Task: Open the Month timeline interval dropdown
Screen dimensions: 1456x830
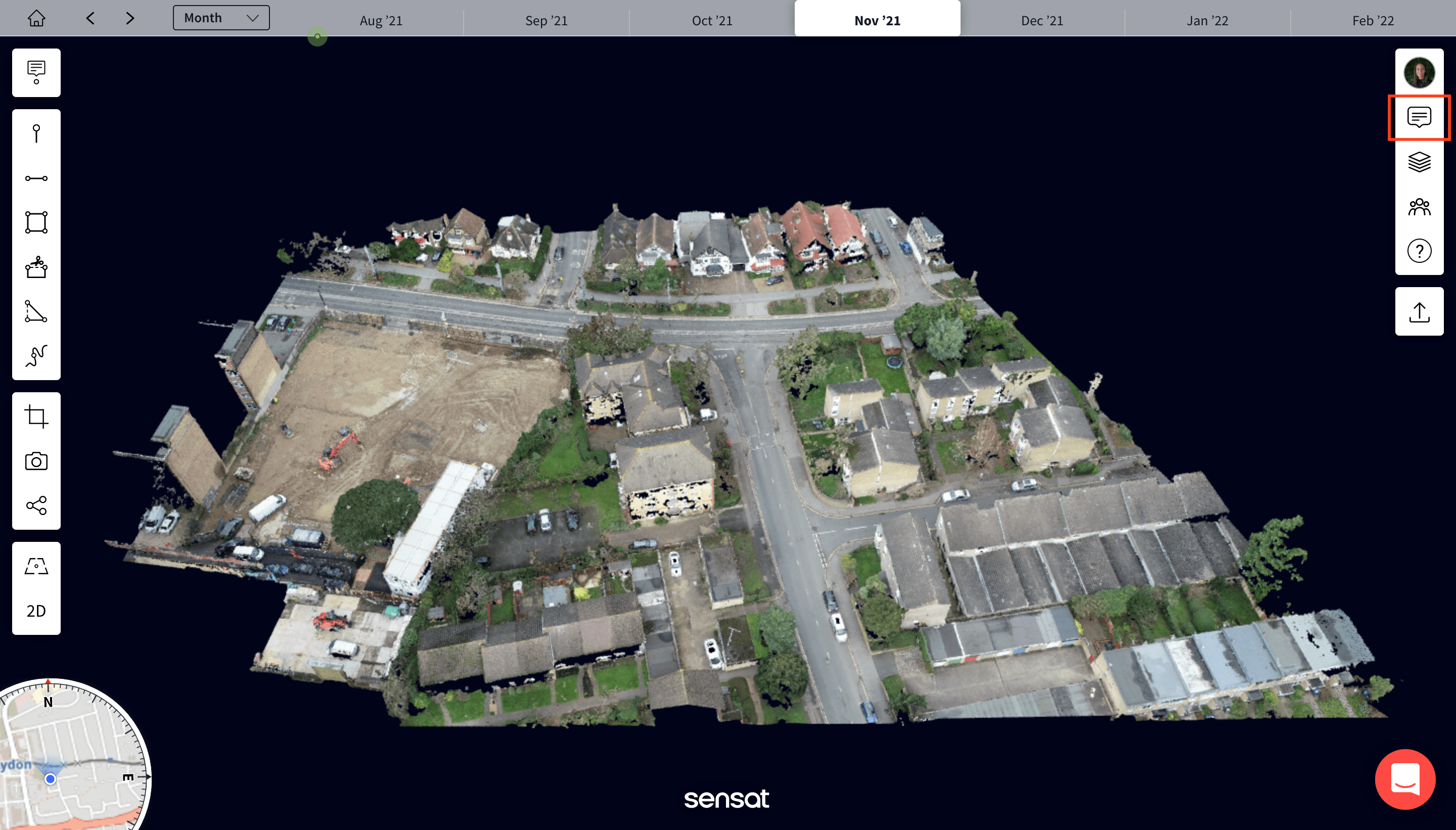Action: click(x=221, y=18)
